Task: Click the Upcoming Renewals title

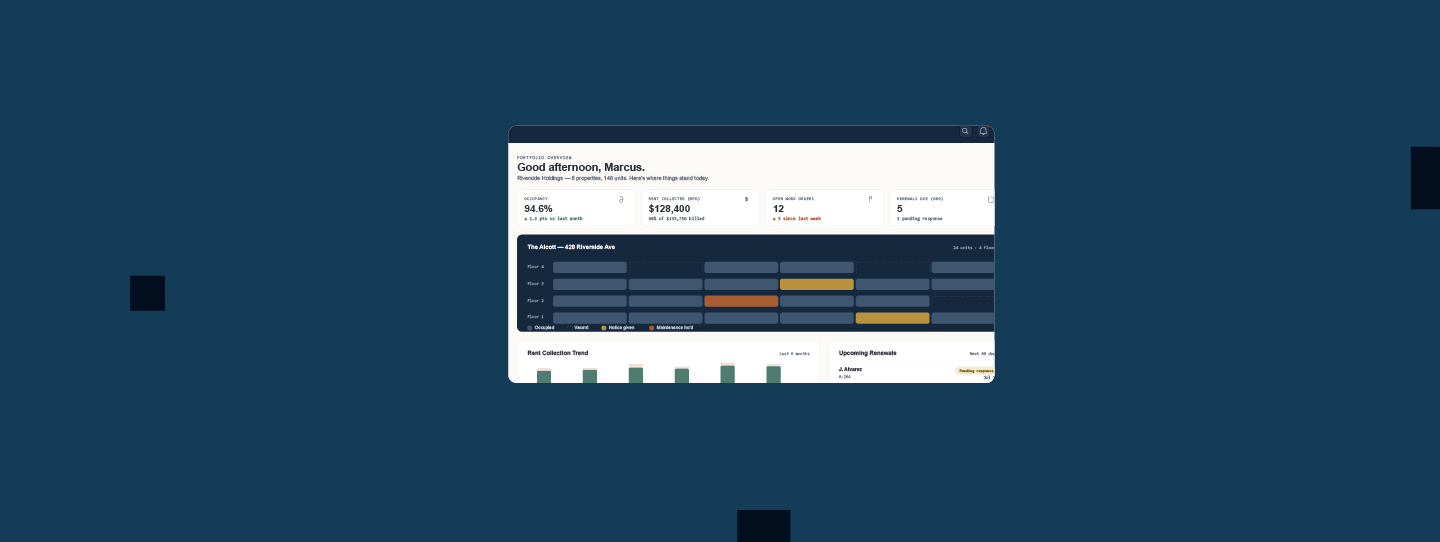Action: (x=868, y=353)
